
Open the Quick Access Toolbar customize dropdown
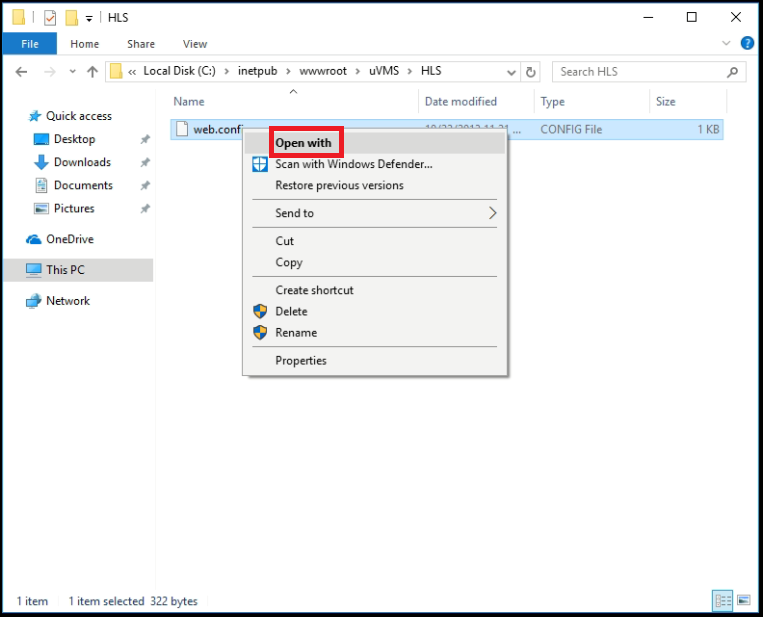click(89, 18)
